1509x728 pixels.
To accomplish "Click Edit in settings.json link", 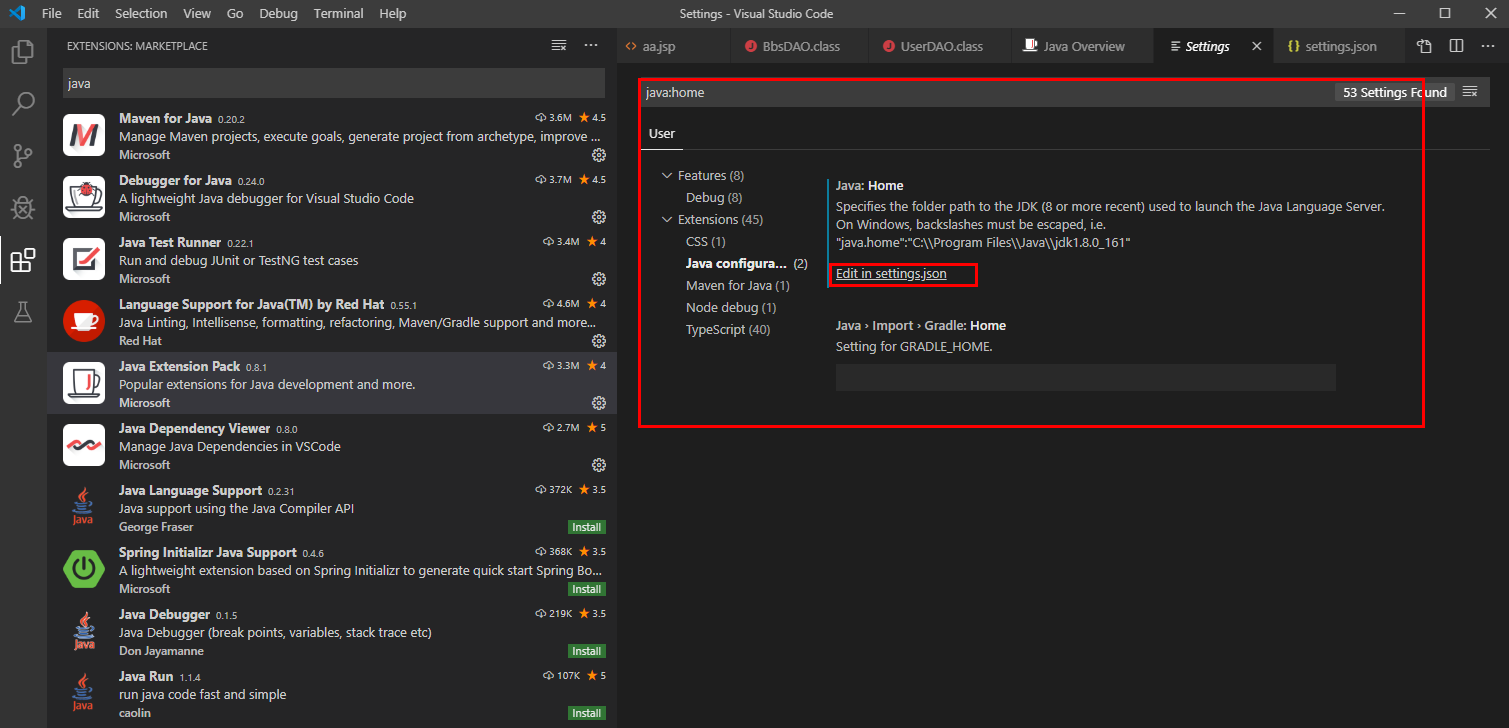I will coord(891,273).
